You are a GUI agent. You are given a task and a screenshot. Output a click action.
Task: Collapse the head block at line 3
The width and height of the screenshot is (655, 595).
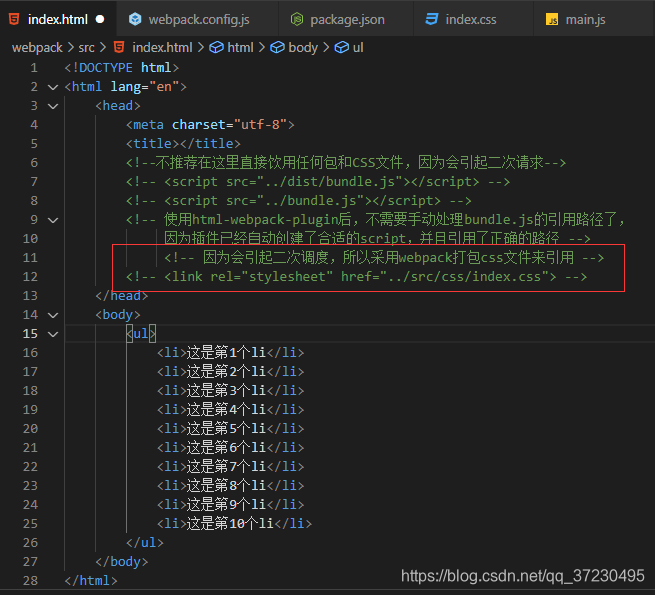[53, 106]
